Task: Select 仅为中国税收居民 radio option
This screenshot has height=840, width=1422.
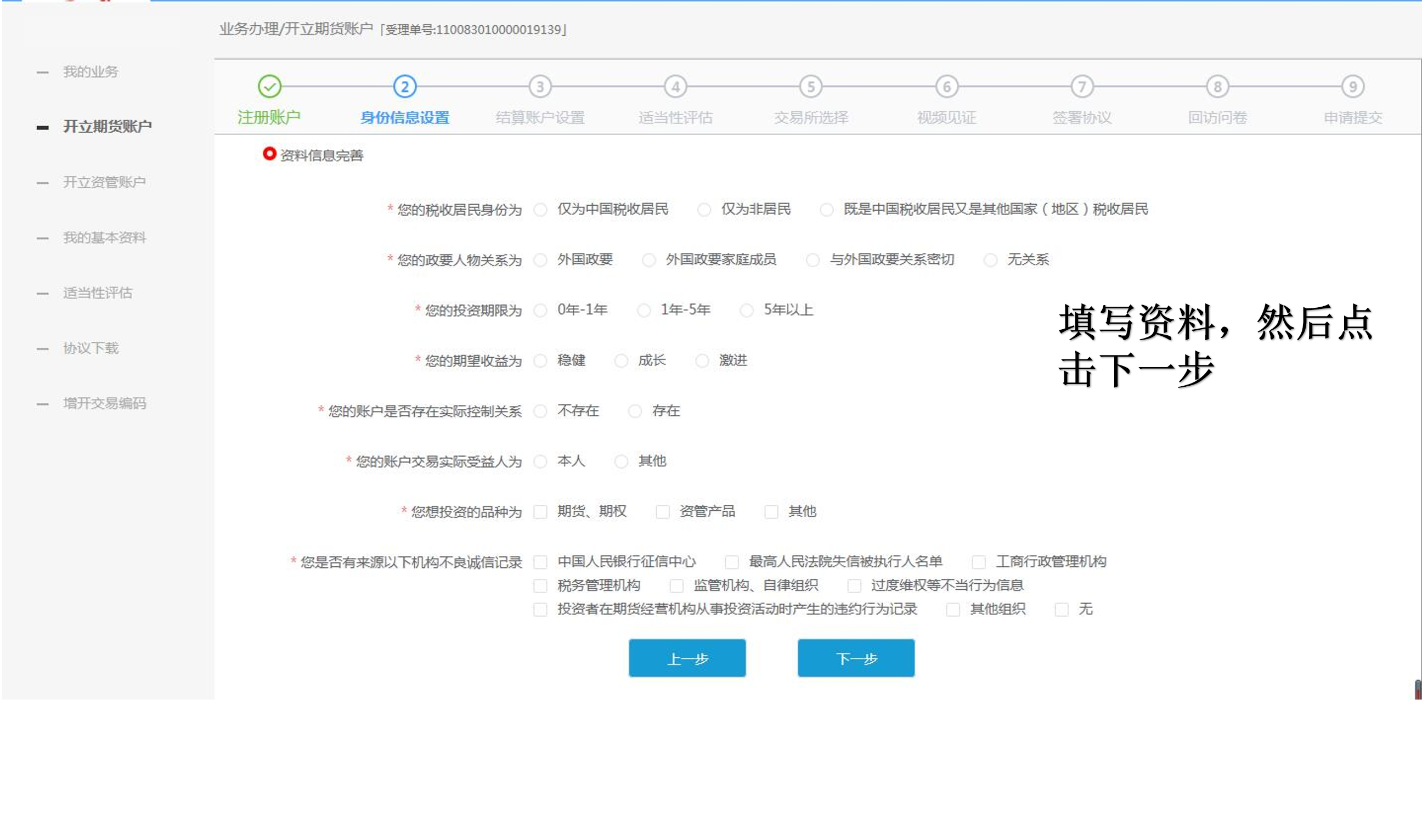Action: 540,210
